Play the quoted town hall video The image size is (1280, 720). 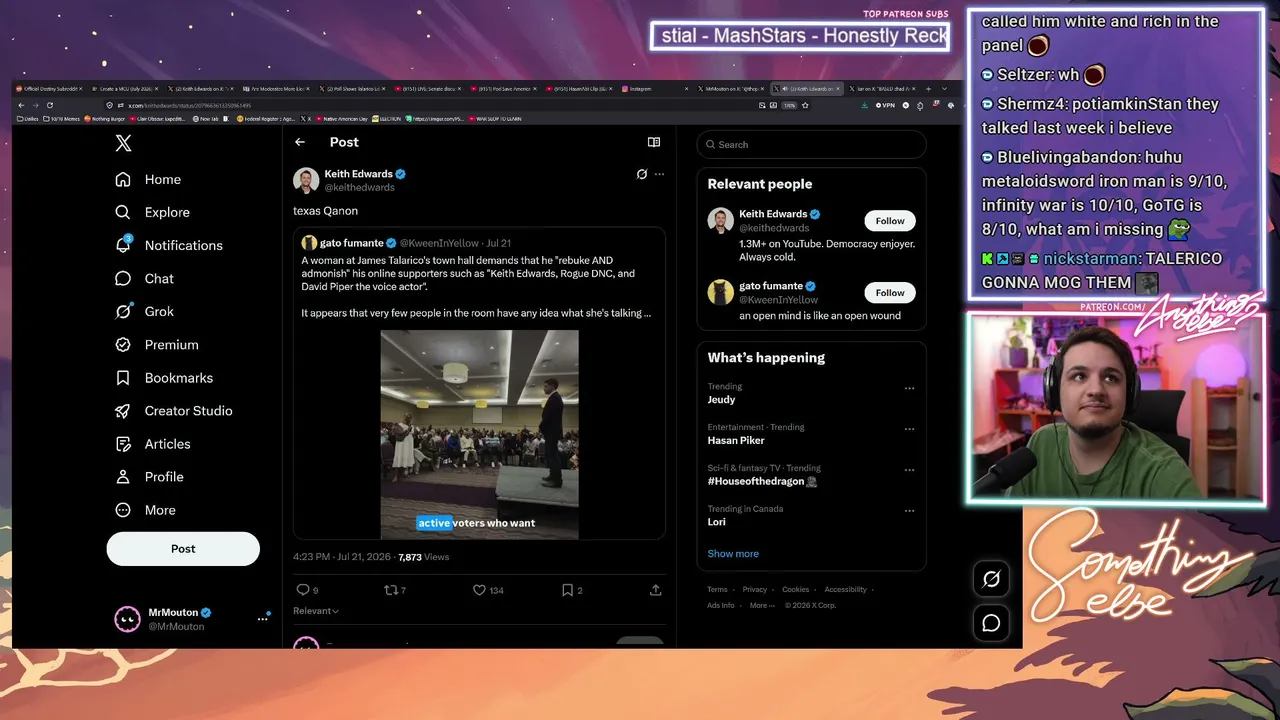pyautogui.click(x=479, y=435)
